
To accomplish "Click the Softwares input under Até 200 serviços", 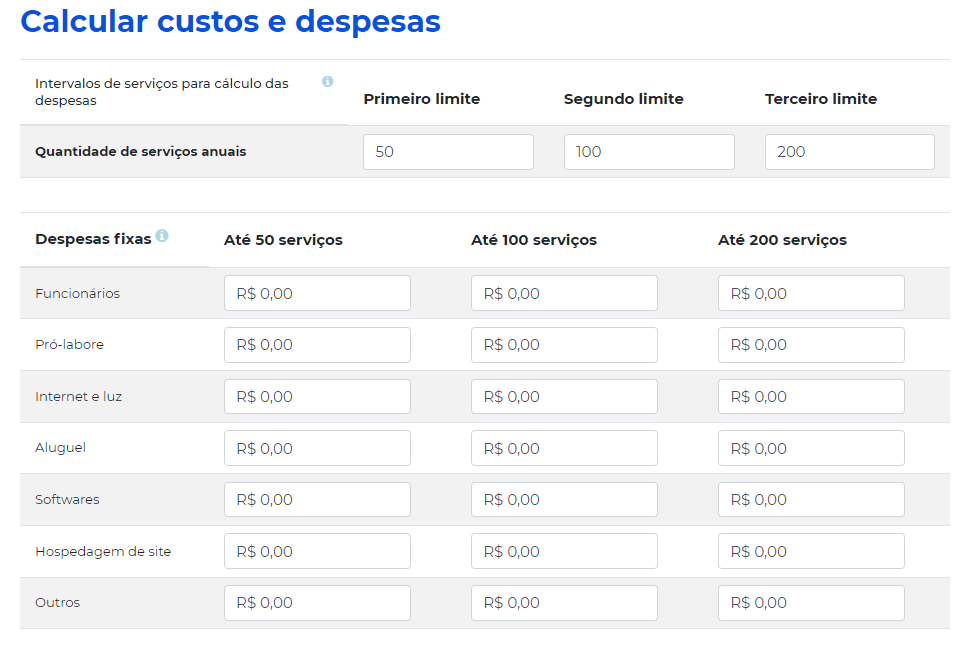I will (x=810, y=499).
